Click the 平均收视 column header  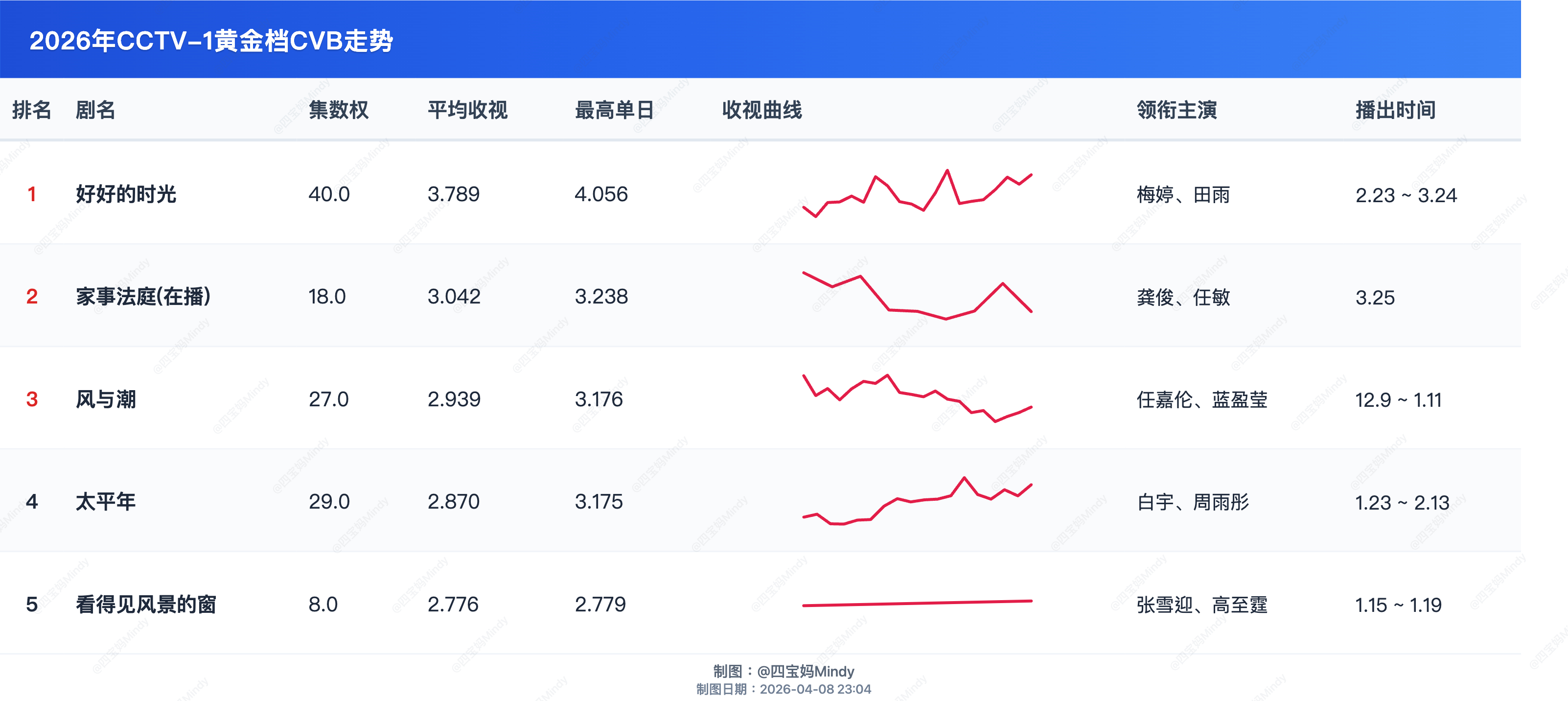(467, 110)
